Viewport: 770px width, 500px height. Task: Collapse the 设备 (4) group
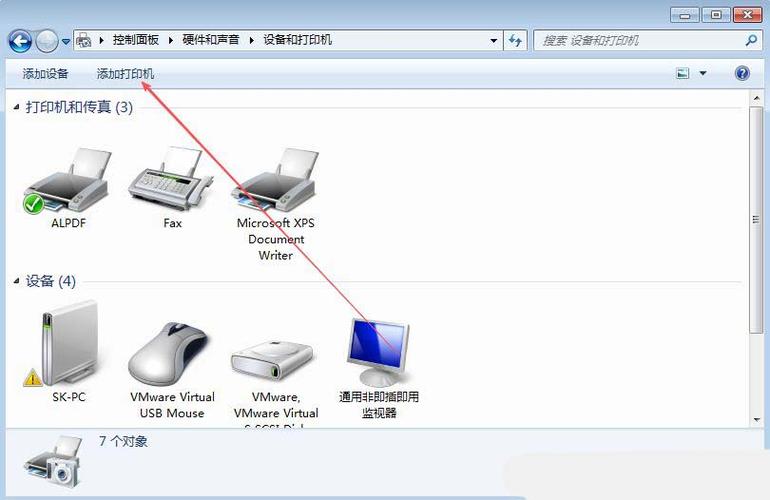16,280
